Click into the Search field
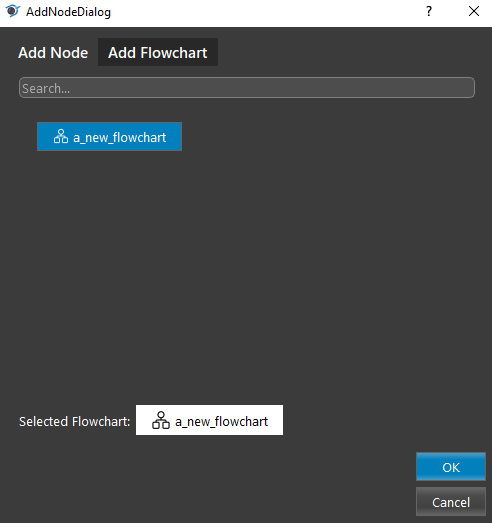The width and height of the screenshot is (492, 523). 247,88
